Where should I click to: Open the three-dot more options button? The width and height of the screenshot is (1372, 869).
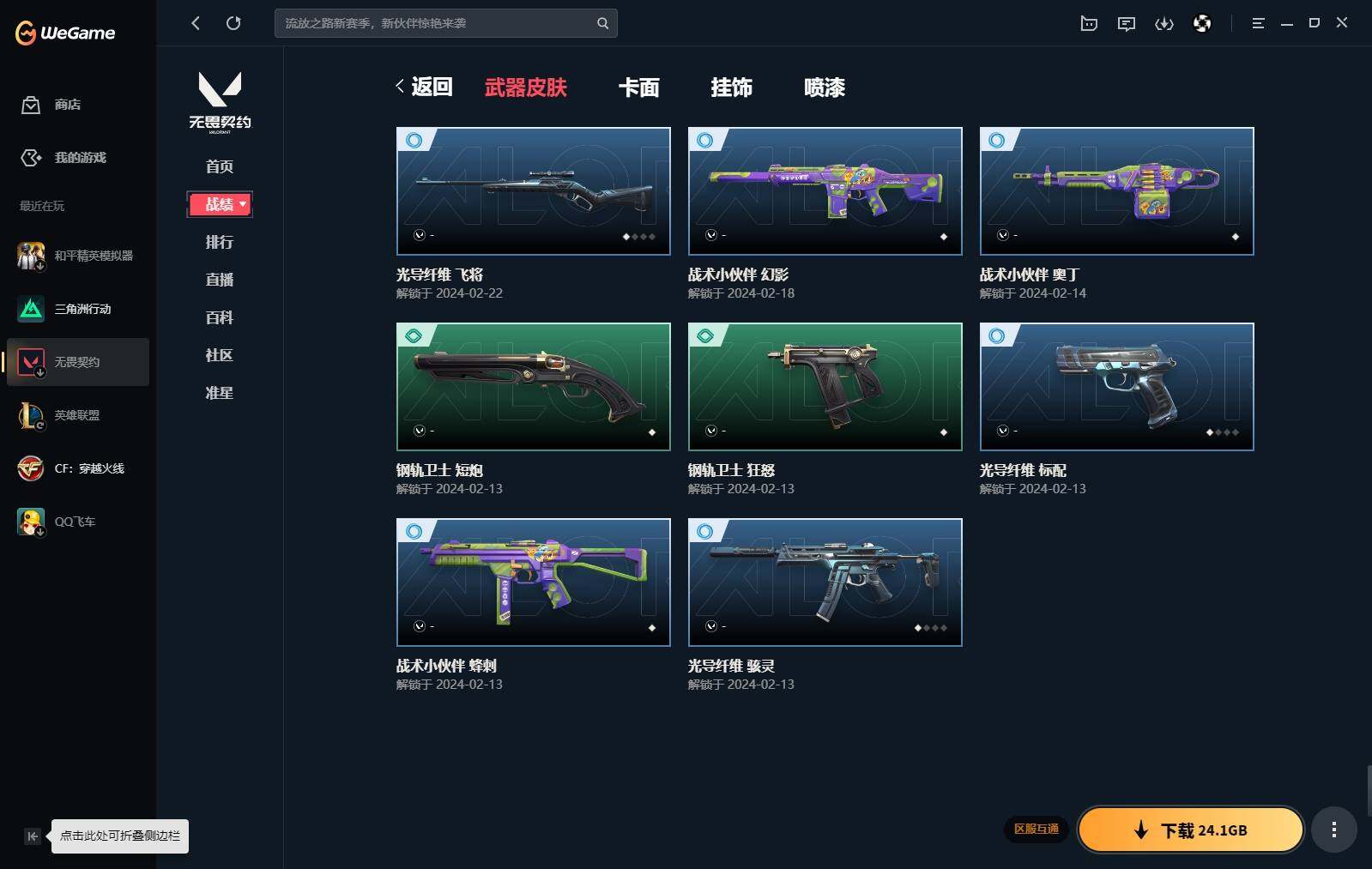tap(1333, 830)
